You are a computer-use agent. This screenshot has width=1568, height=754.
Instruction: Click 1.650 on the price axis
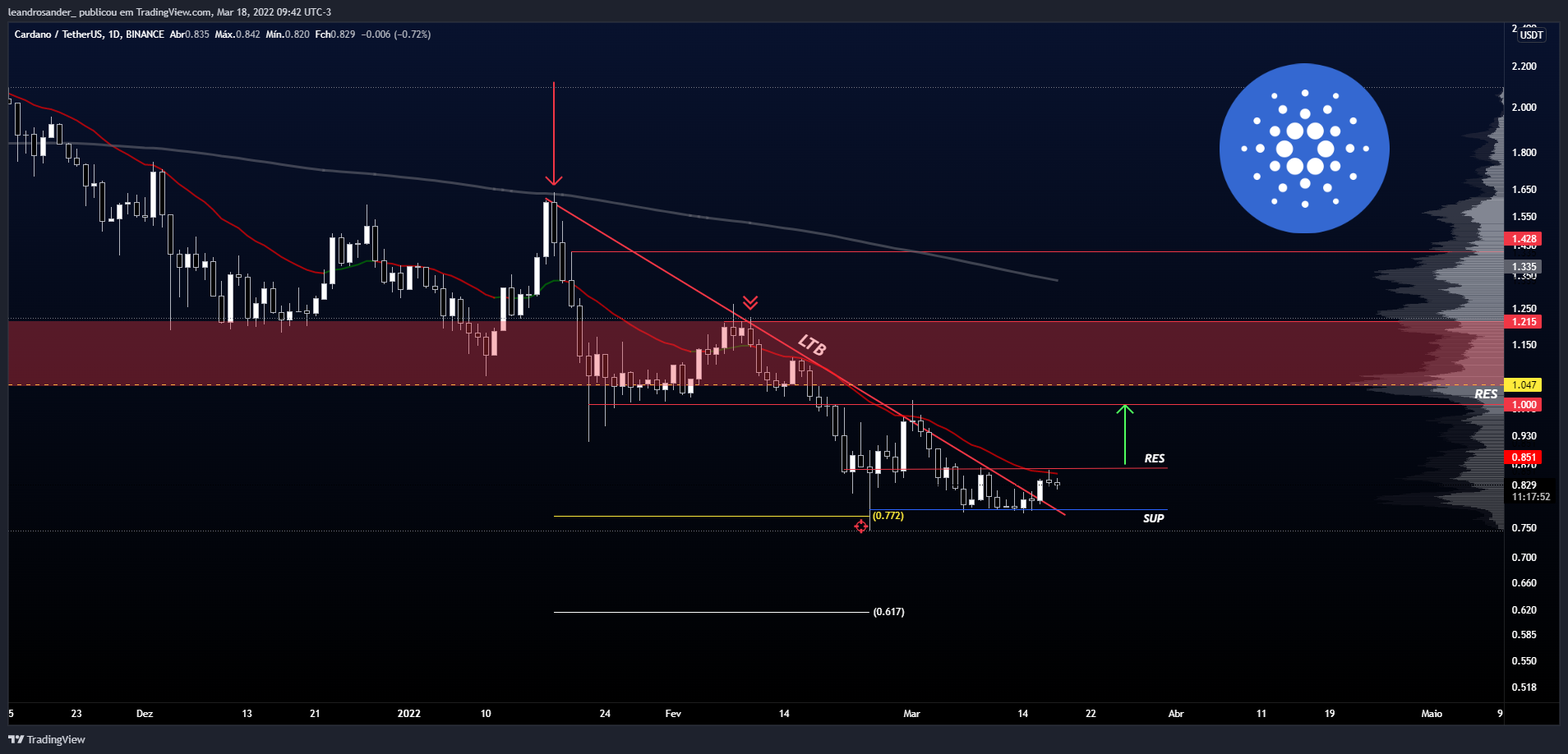tap(1524, 190)
